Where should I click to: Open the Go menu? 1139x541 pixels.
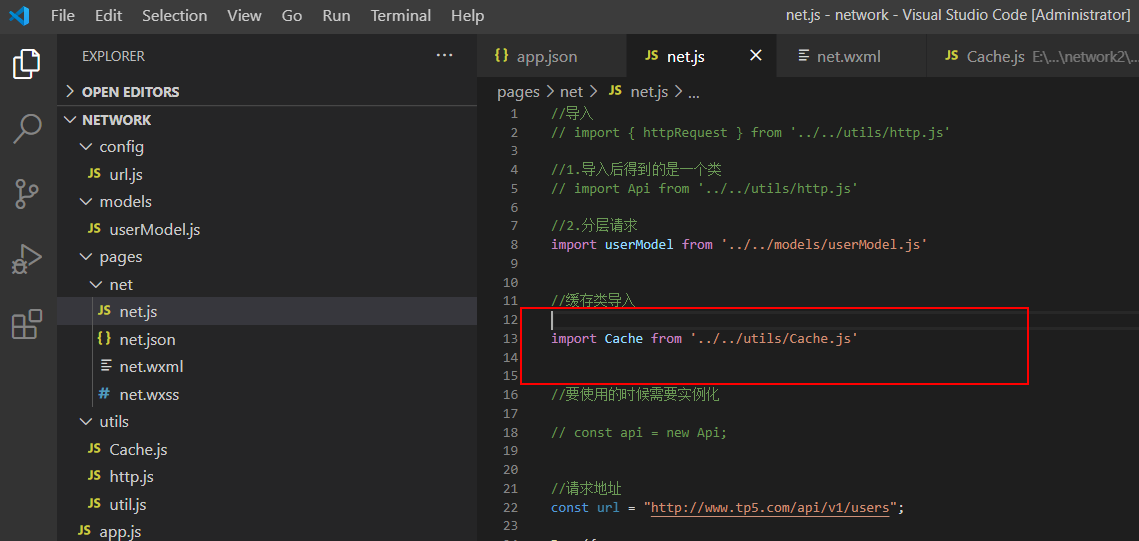(x=292, y=15)
